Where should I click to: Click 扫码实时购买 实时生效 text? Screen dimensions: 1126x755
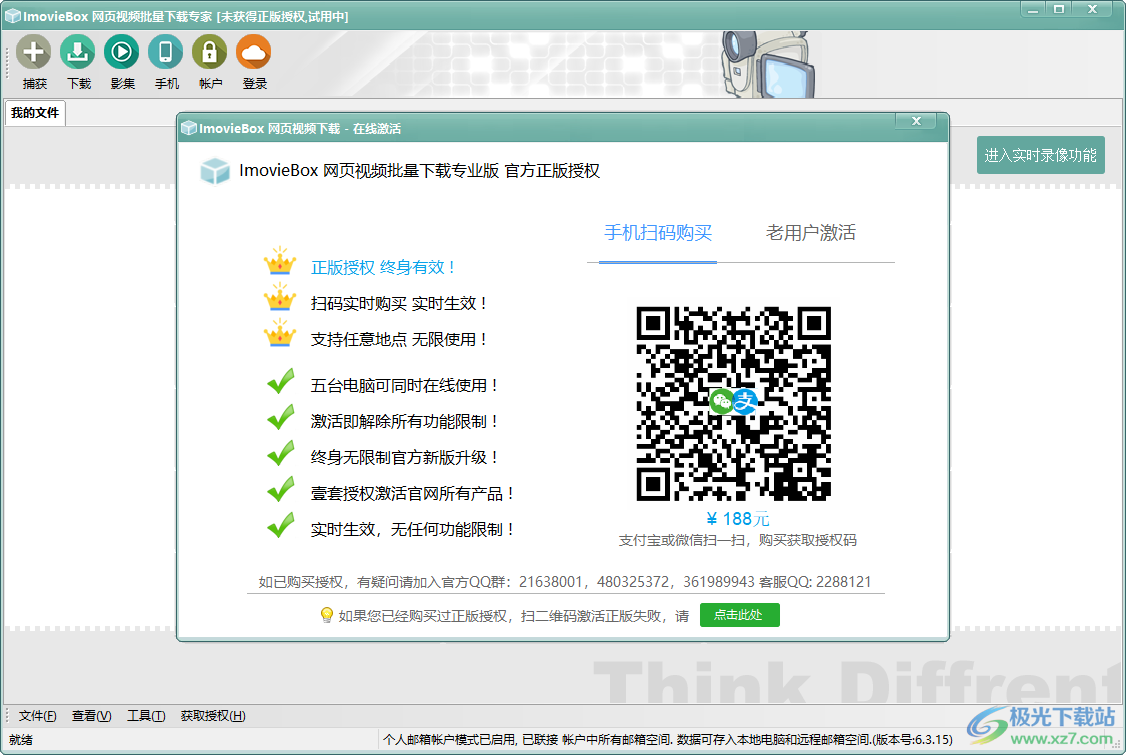399,303
